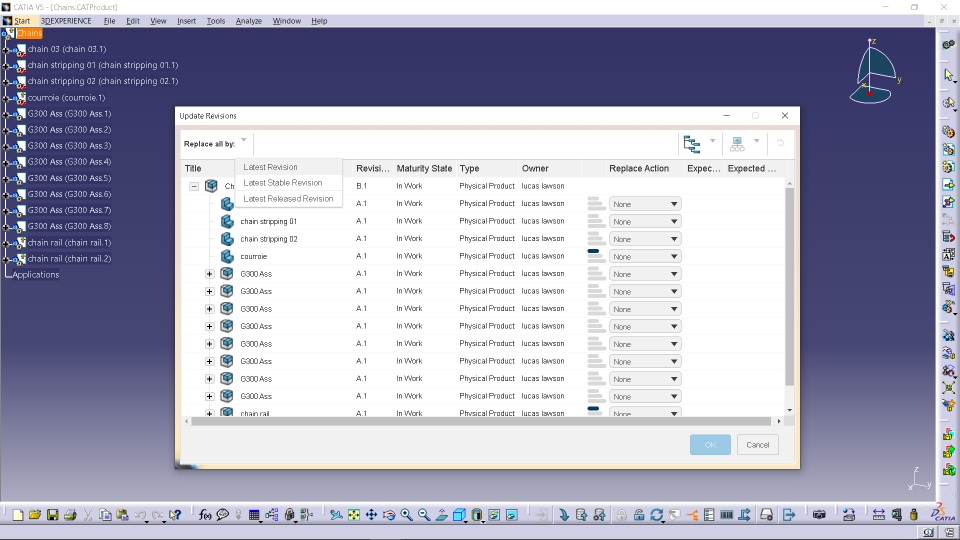The height and width of the screenshot is (540, 960).
Task: Select chain rail (chain rail.2) in tree
Action: click(x=69, y=258)
